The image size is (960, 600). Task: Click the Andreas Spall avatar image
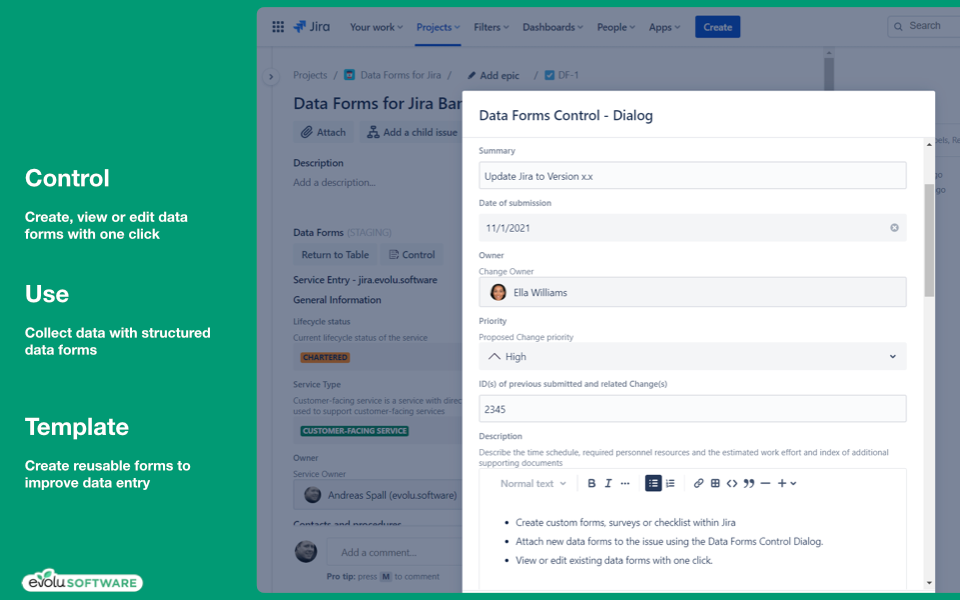(313, 495)
